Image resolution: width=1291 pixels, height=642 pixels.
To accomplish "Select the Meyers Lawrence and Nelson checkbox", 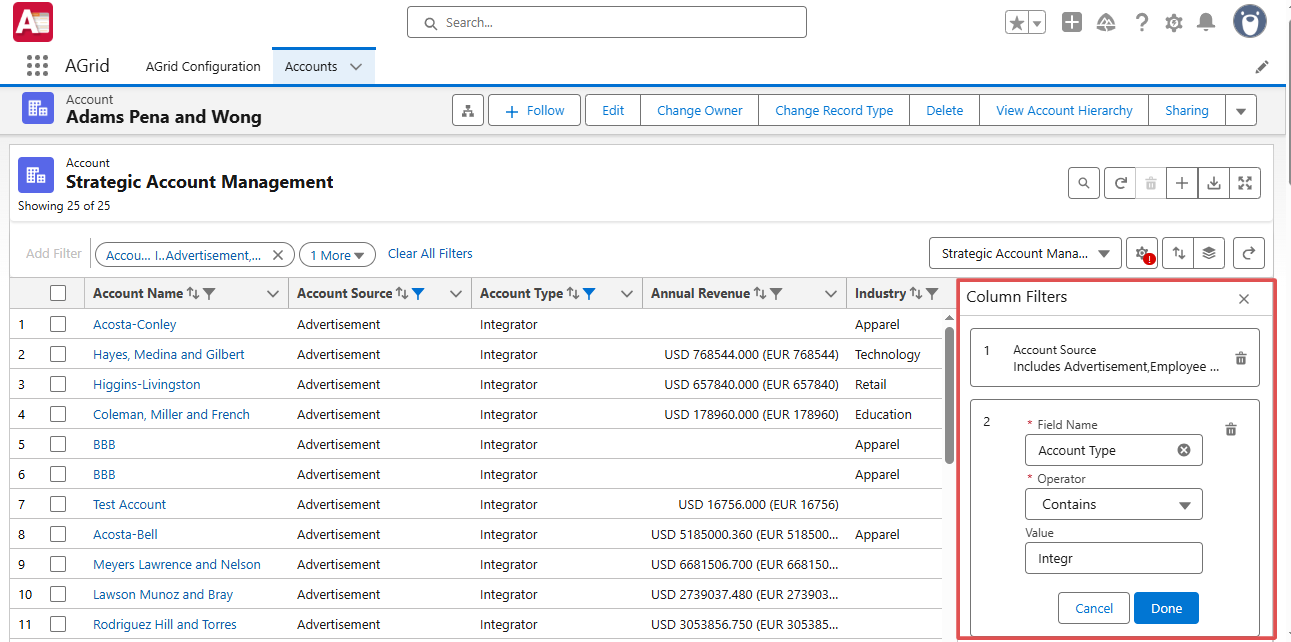I will click(x=58, y=564).
